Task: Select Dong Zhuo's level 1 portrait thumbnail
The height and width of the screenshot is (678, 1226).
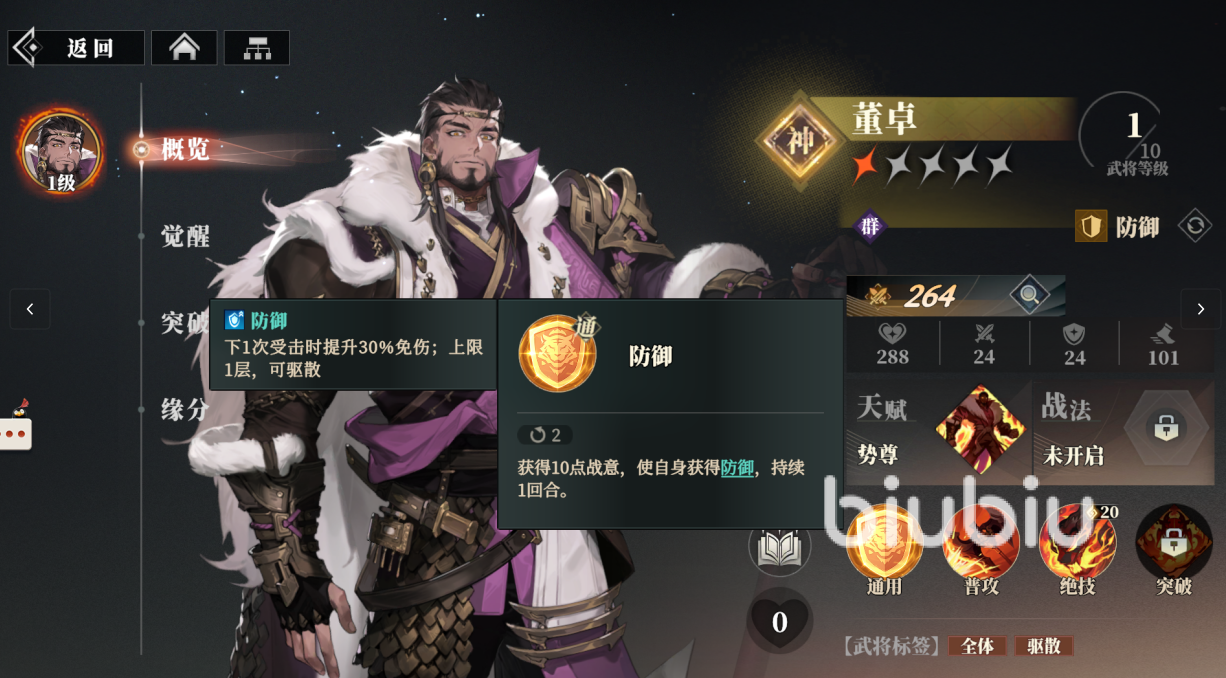Action: coord(61,152)
